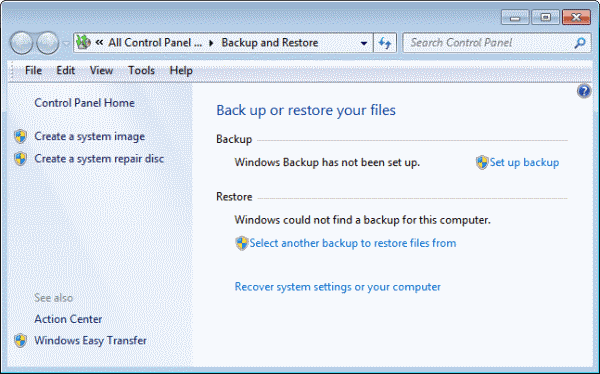The height and width of the screenshot is (374, 600).
Task: Click Create a system image link
Action: [x=90, y=136]
